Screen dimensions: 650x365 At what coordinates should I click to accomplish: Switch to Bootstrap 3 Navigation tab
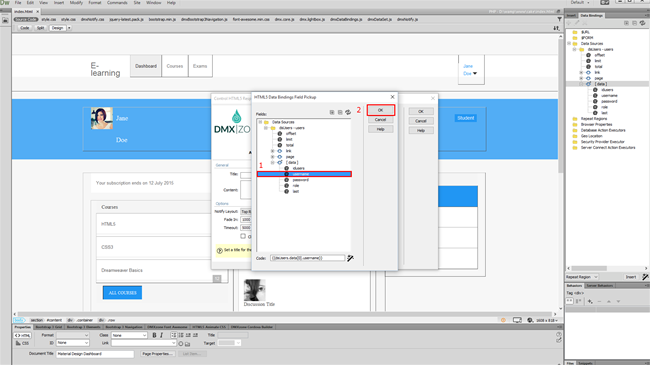124,327
